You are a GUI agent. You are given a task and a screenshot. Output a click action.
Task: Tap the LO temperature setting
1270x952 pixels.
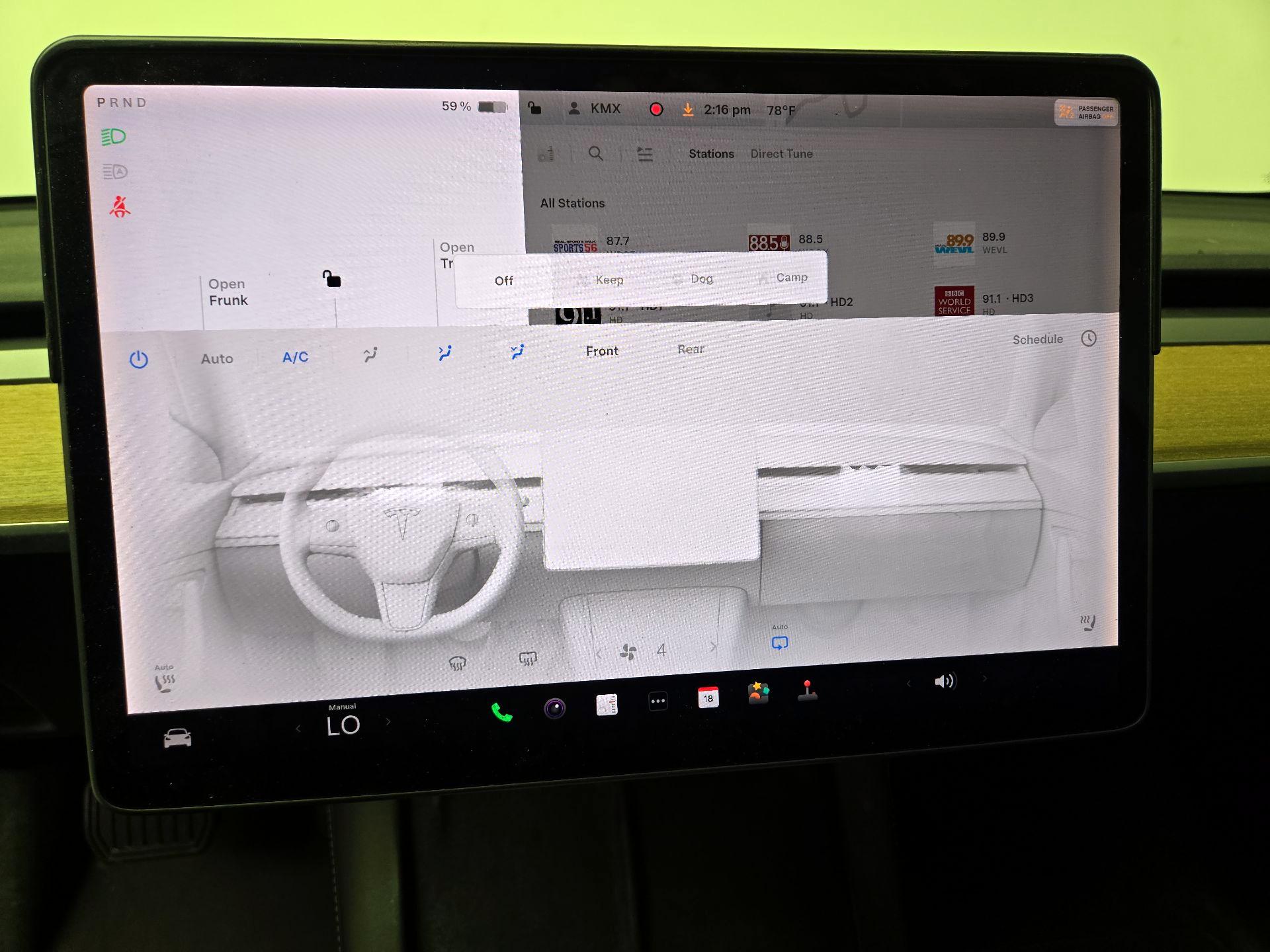click(x=343, y=725)
